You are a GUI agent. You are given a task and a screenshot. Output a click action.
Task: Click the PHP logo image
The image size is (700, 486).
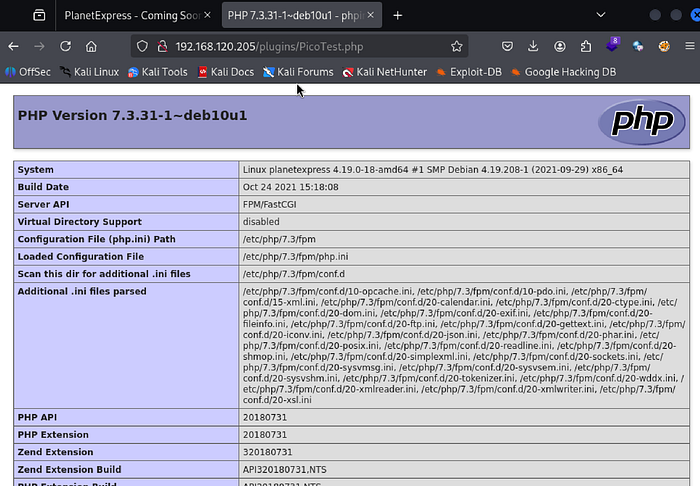point(642,122)
